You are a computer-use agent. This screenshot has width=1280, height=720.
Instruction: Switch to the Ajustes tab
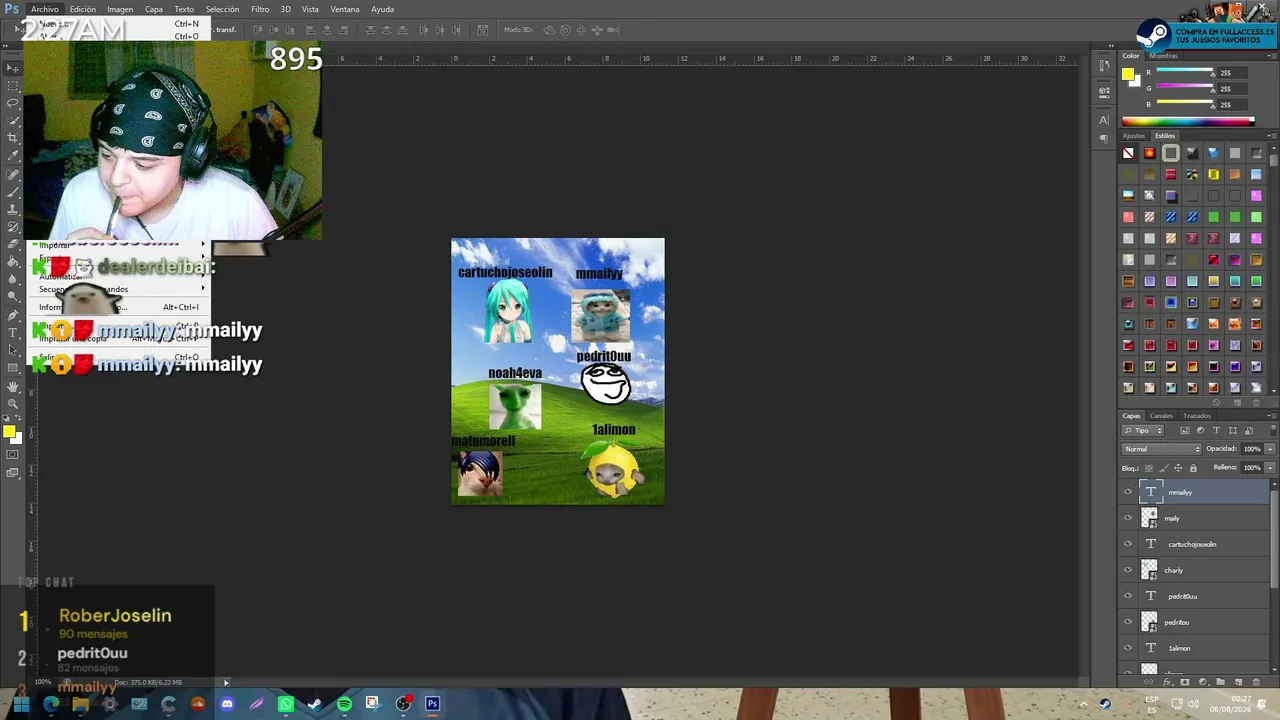(x=1133, y=136)
